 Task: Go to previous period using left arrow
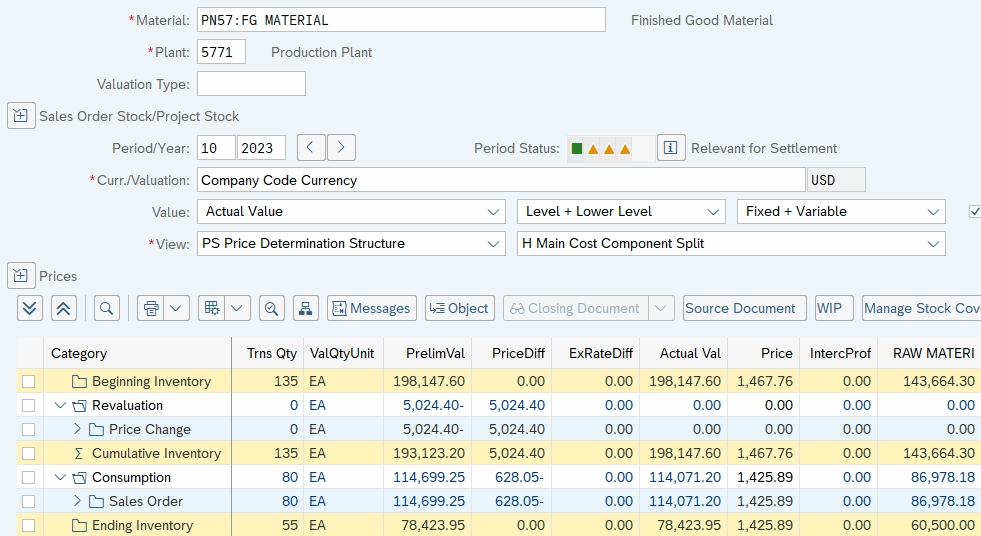pos(311,148)
